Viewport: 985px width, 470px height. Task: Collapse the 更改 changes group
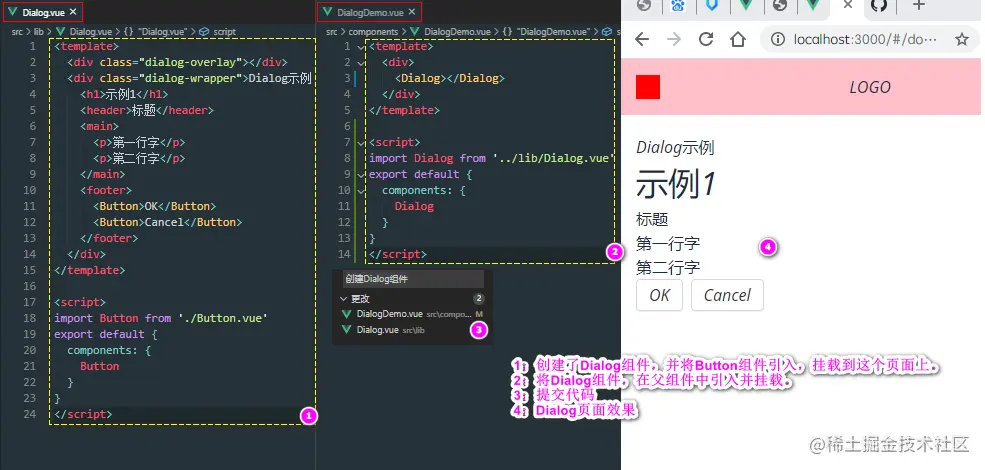click(x=344, y=298)
